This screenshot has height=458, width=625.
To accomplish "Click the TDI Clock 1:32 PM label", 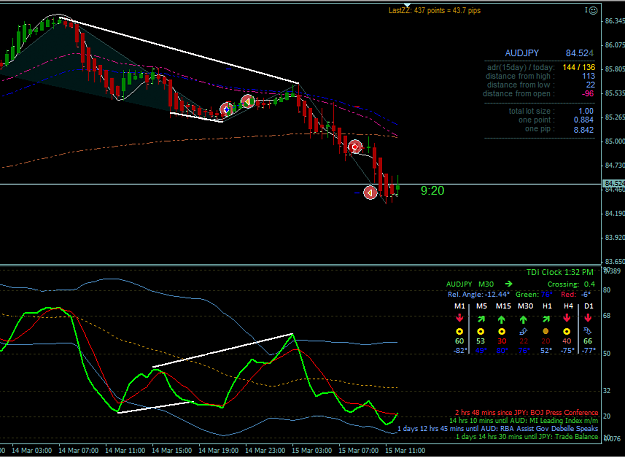I will click(x=560, y=272).
